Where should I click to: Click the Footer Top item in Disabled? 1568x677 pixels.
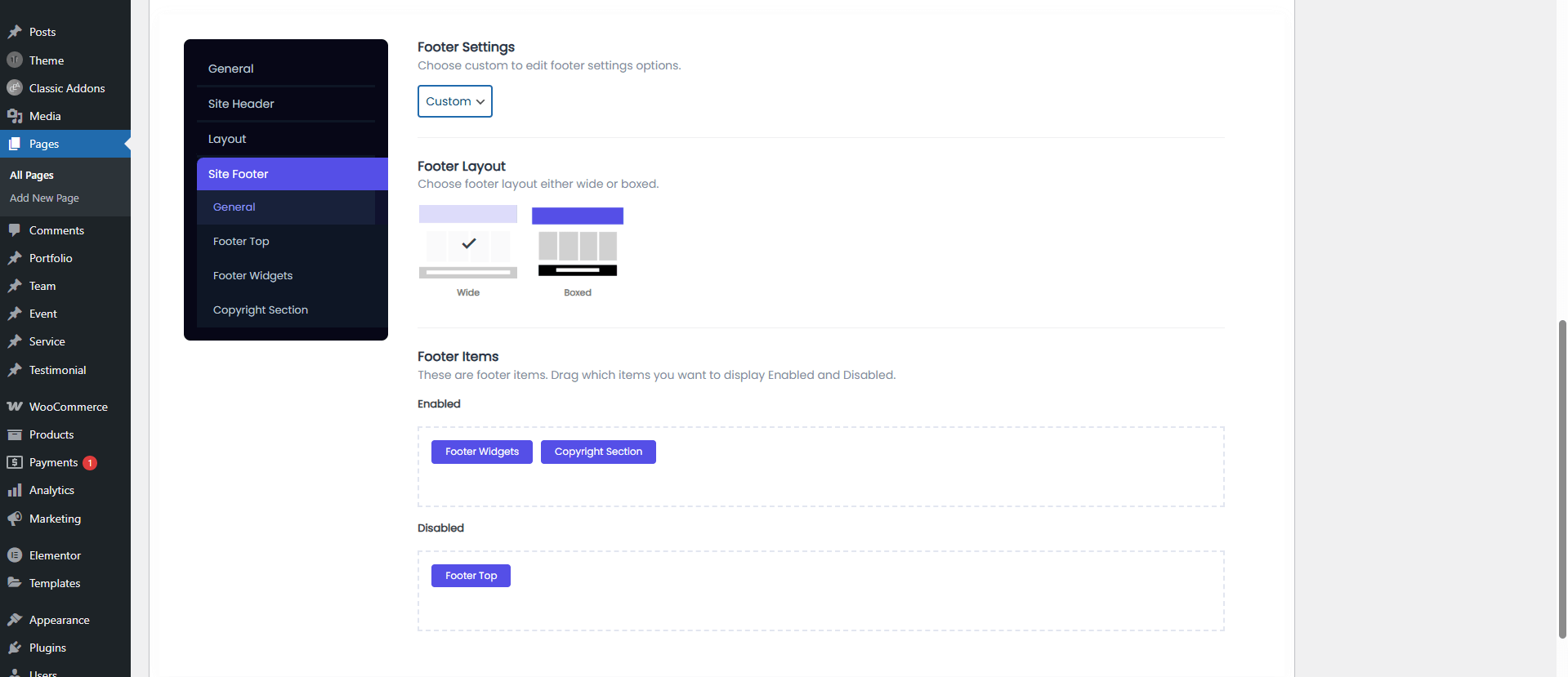[471, 576]
